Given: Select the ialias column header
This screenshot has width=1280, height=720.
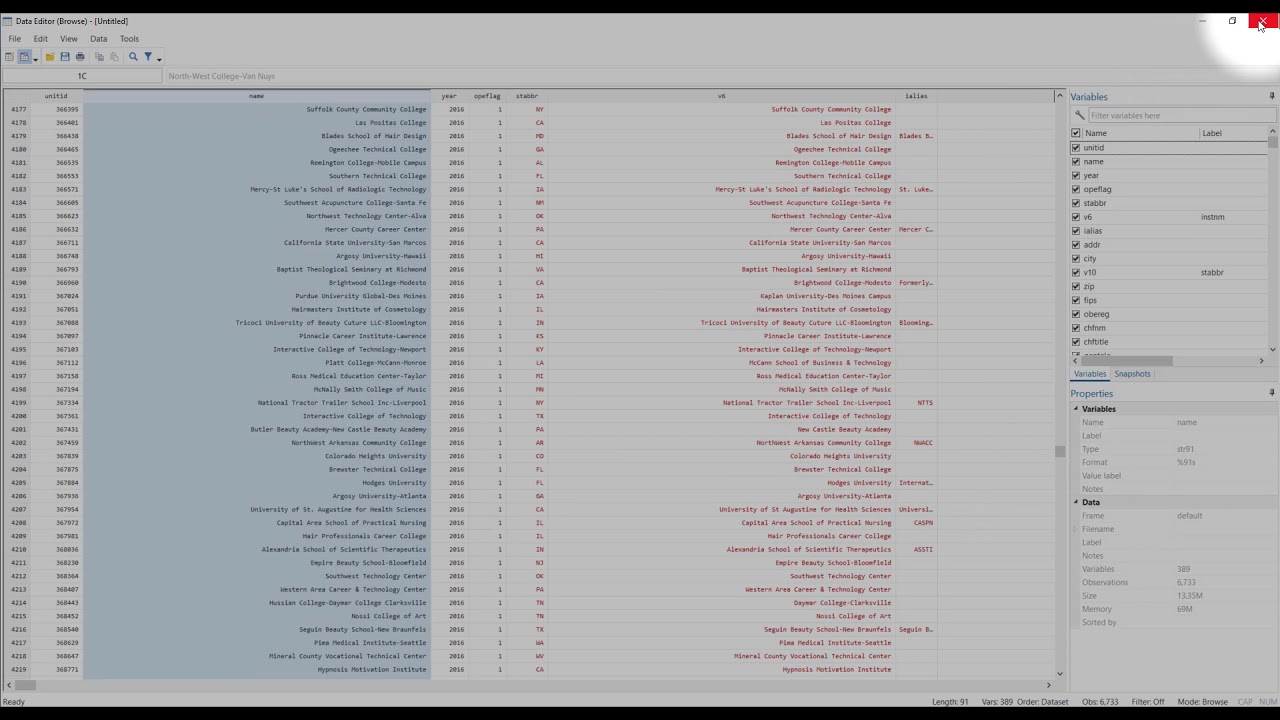Looking at the screenshot, I should 916,96.
